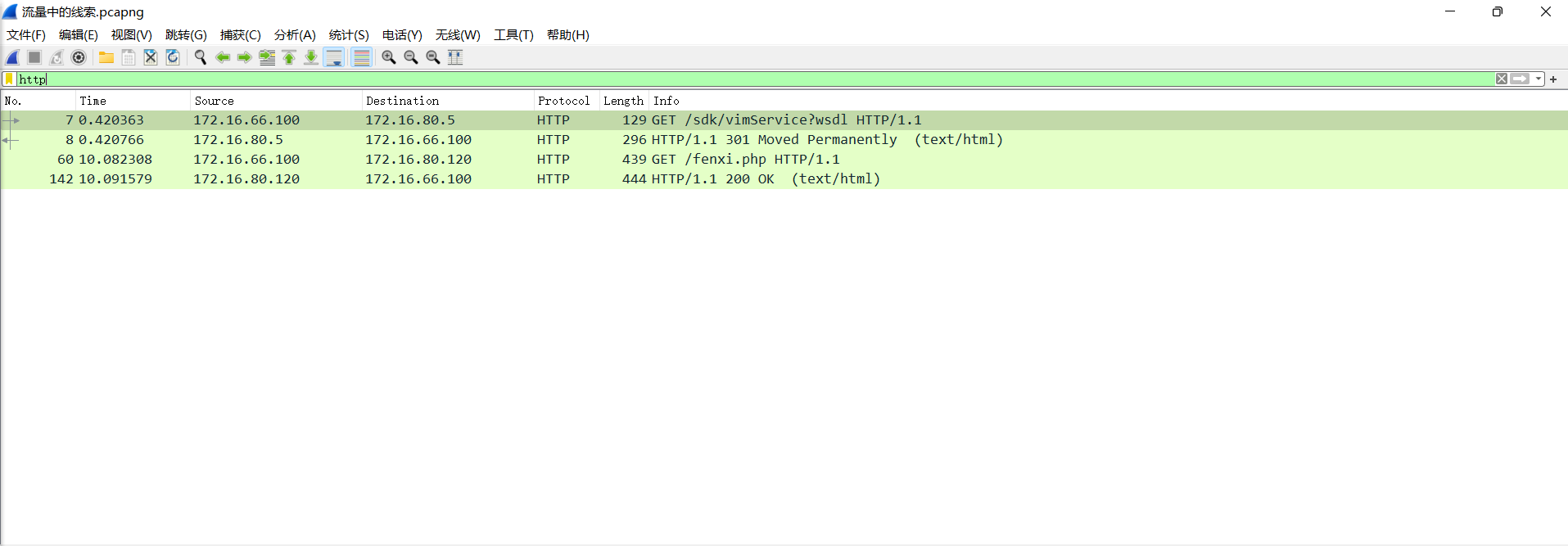Reload this capture file
The image size is (1568, 546).
click(173, 57)
